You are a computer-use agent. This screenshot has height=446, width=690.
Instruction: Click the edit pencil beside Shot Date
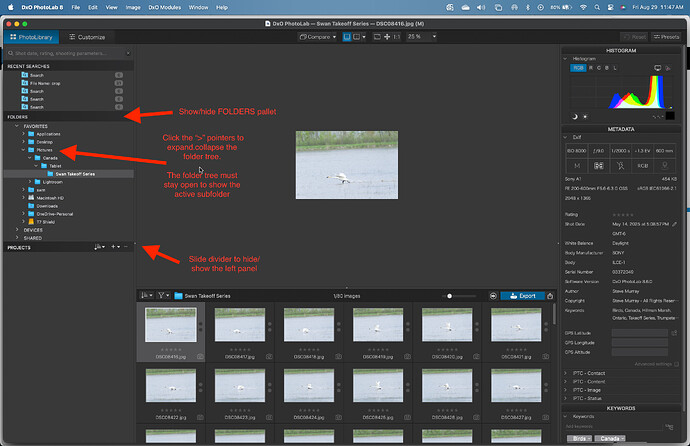(x=674, y=224)
